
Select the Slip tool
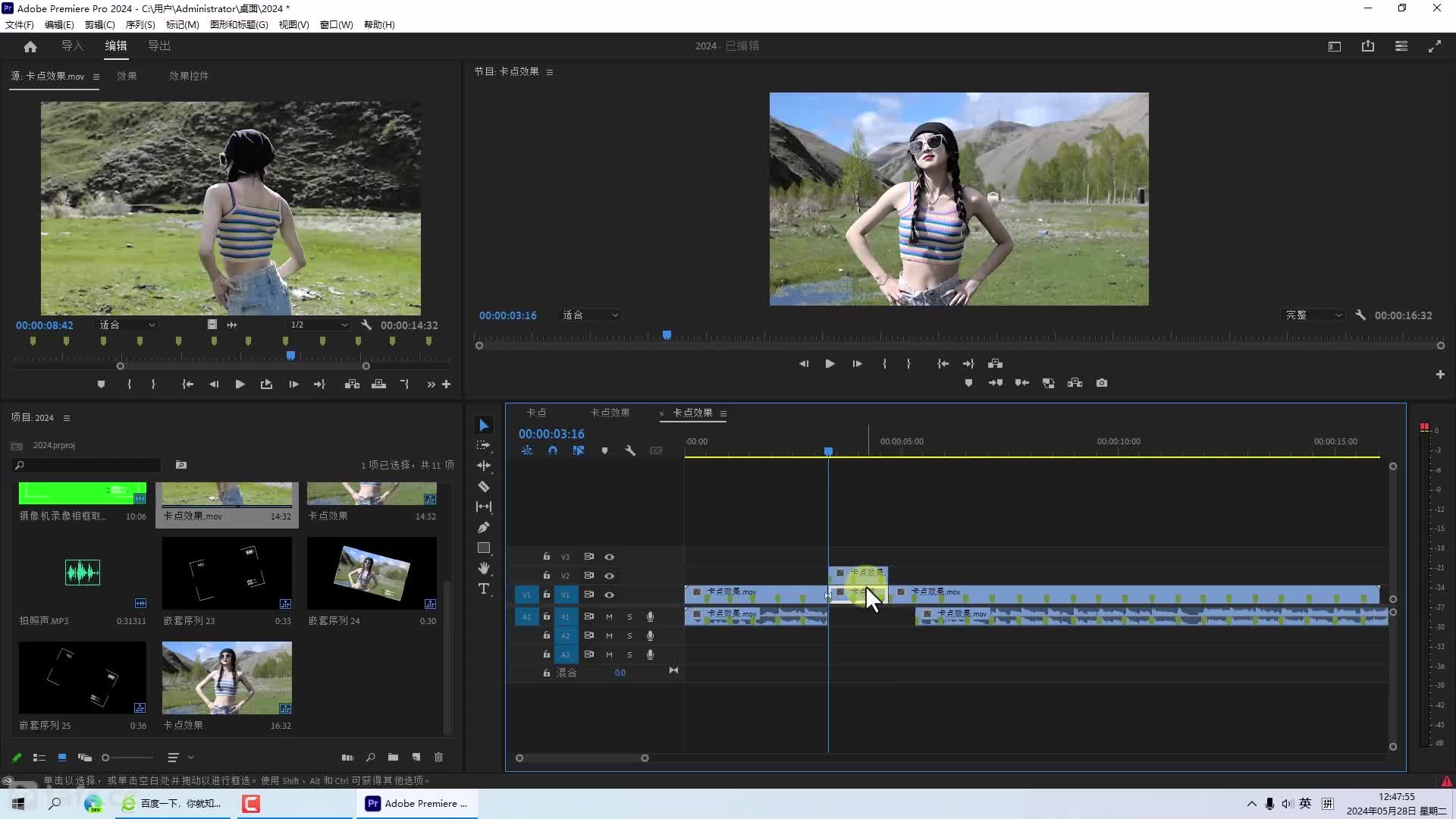click(484, 507)
